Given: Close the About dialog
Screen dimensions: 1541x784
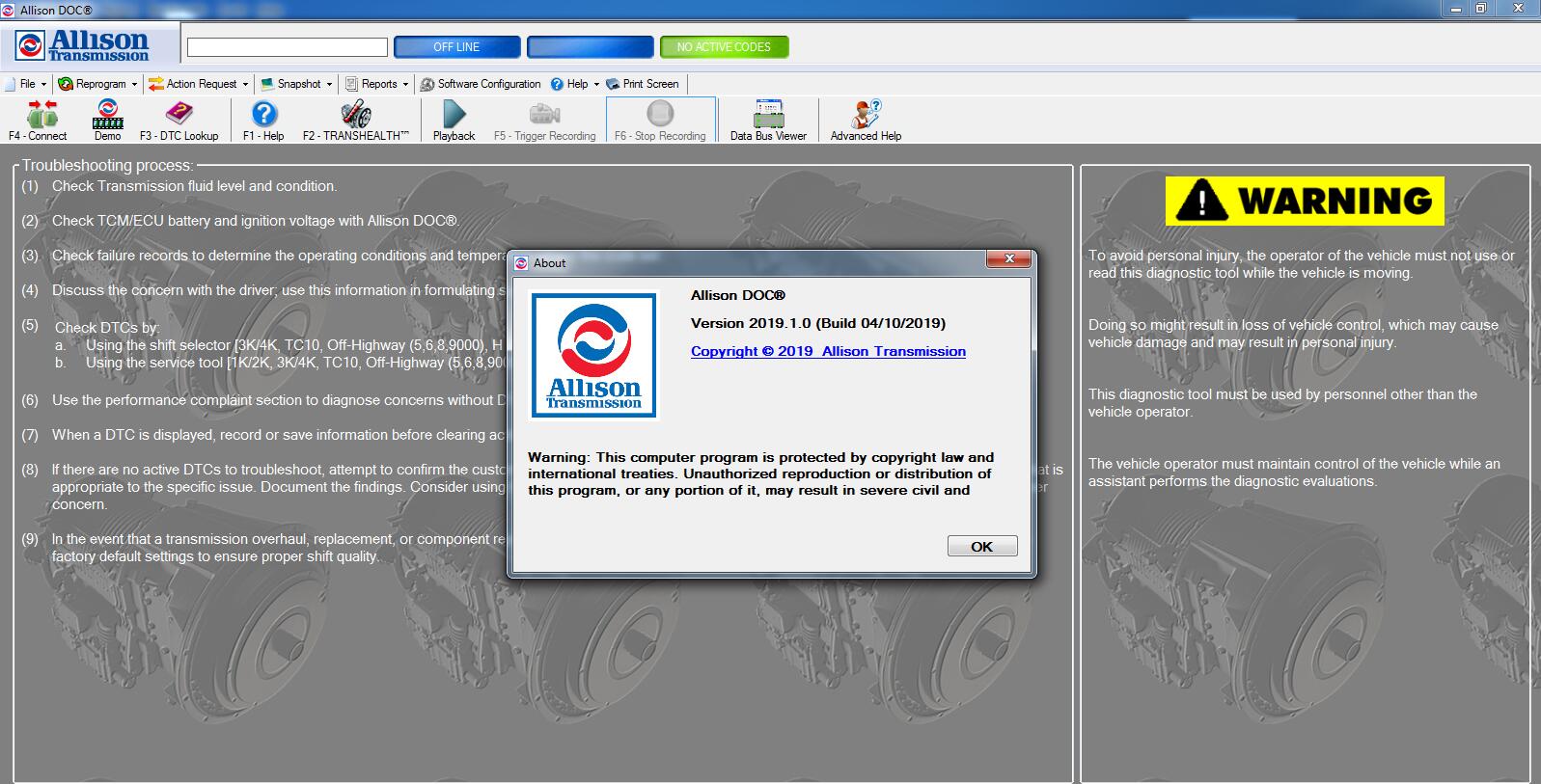Looking at the screenshot, I should 1009,258.
